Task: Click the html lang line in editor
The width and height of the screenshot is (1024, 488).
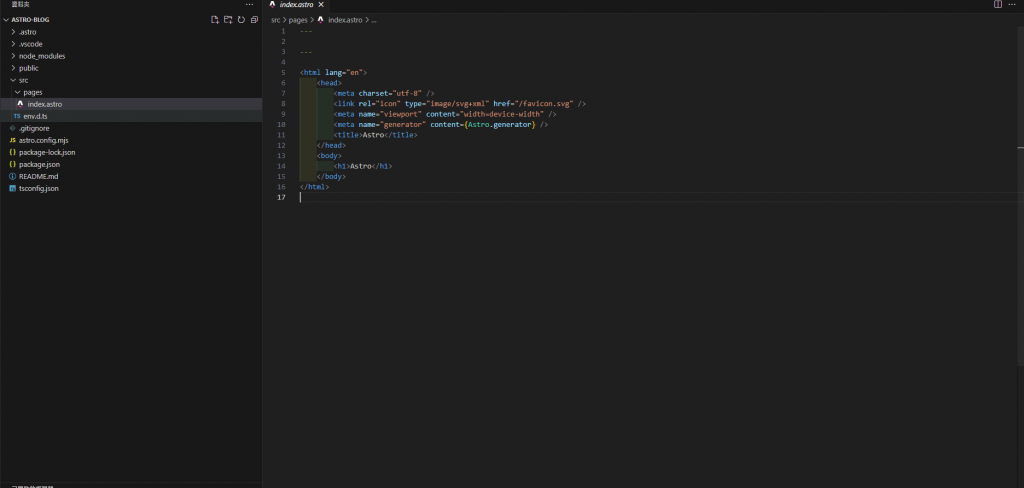Action: pyautogui.click(x=334, y=73)
